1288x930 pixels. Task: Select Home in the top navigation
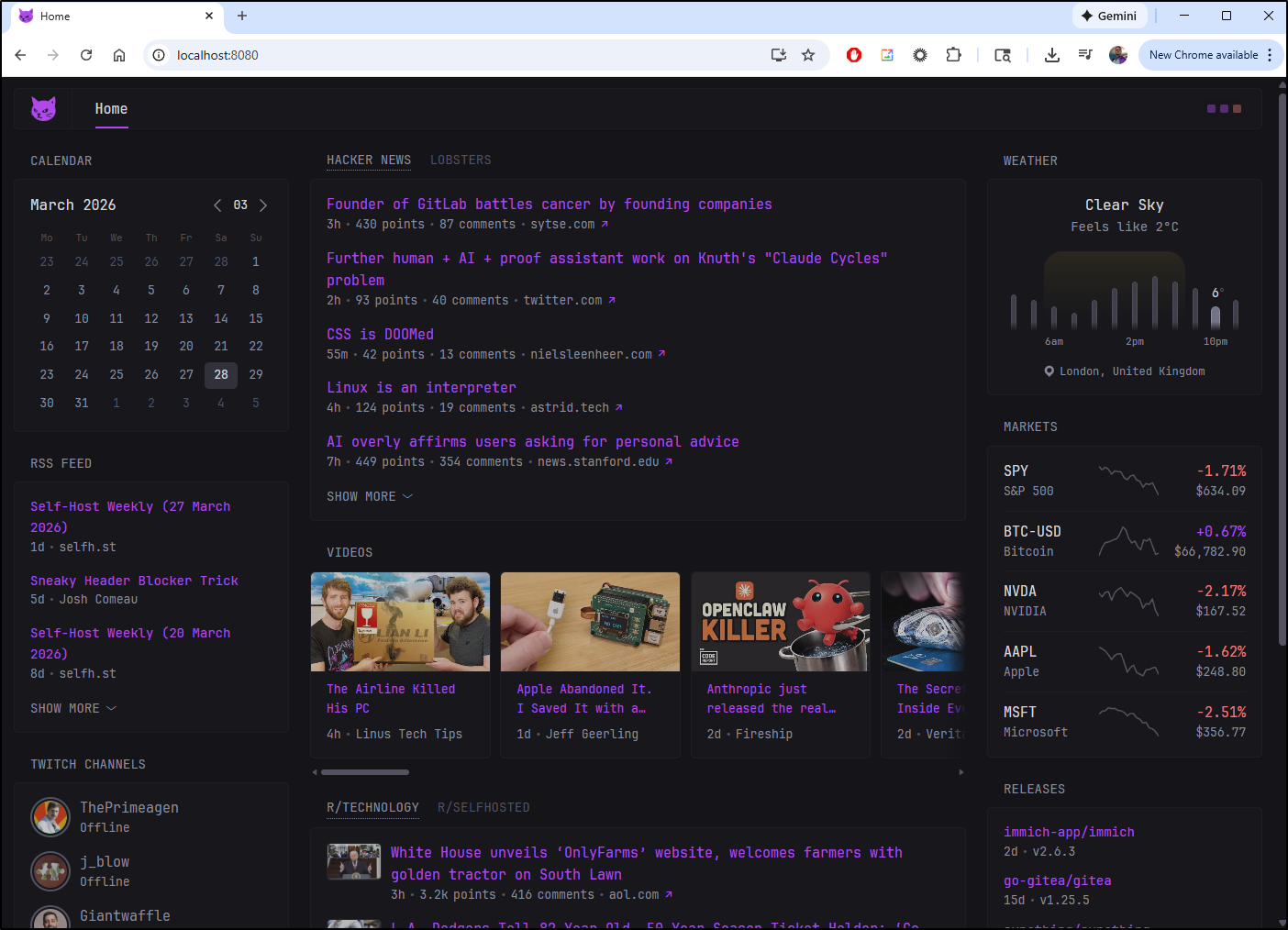coord(111,108)
